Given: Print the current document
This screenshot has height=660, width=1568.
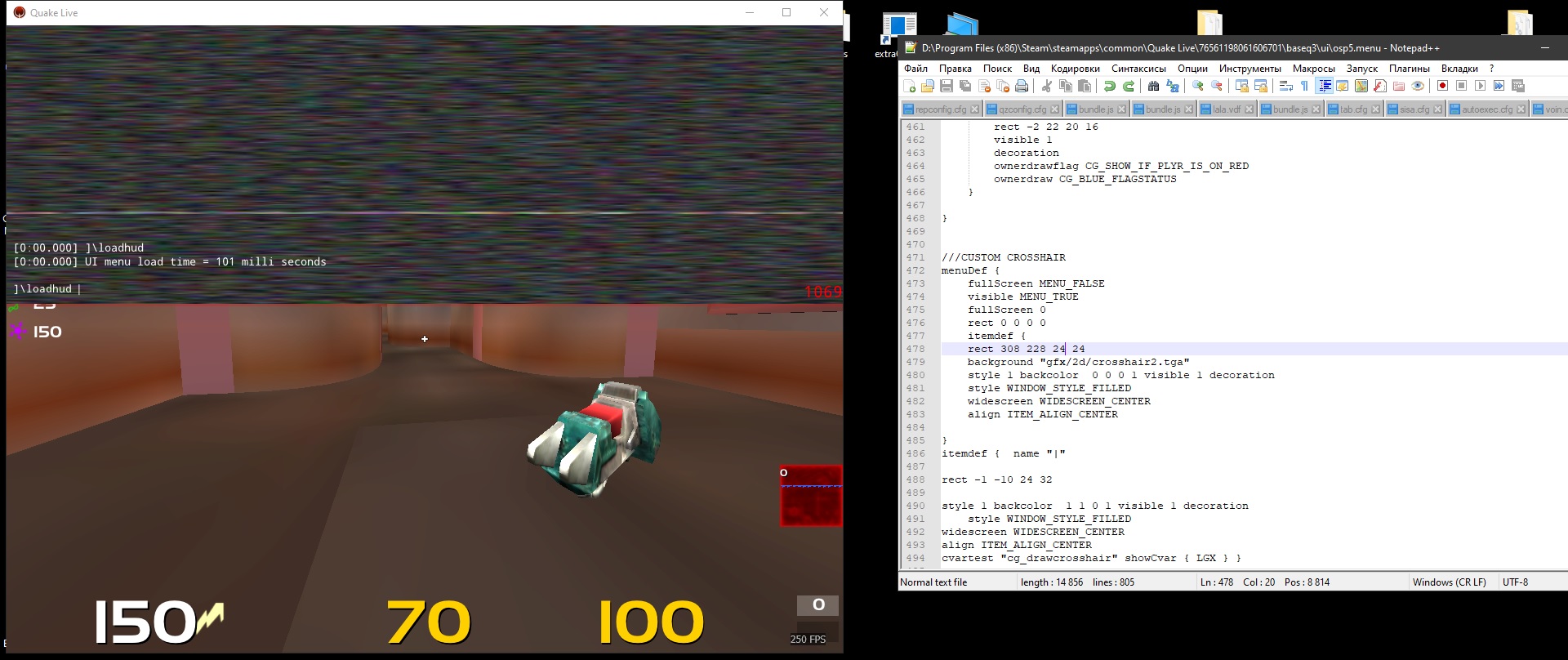Looking at the screenshot, I should [x=1022, y=86].
